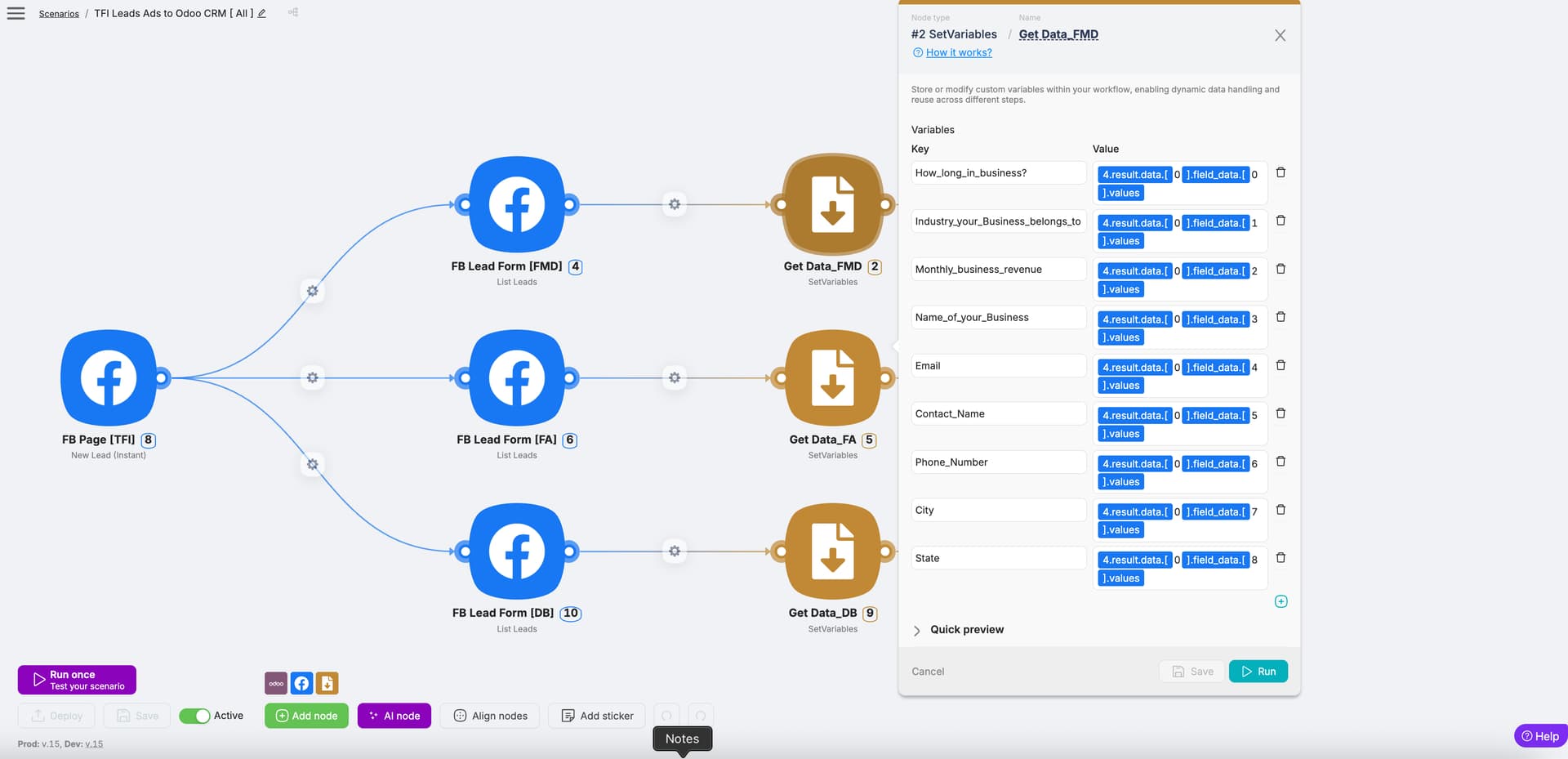Delete the How_long_in_business? variable row
1568x759 pixels.
pyautogui.click(x=1281, y=172)
